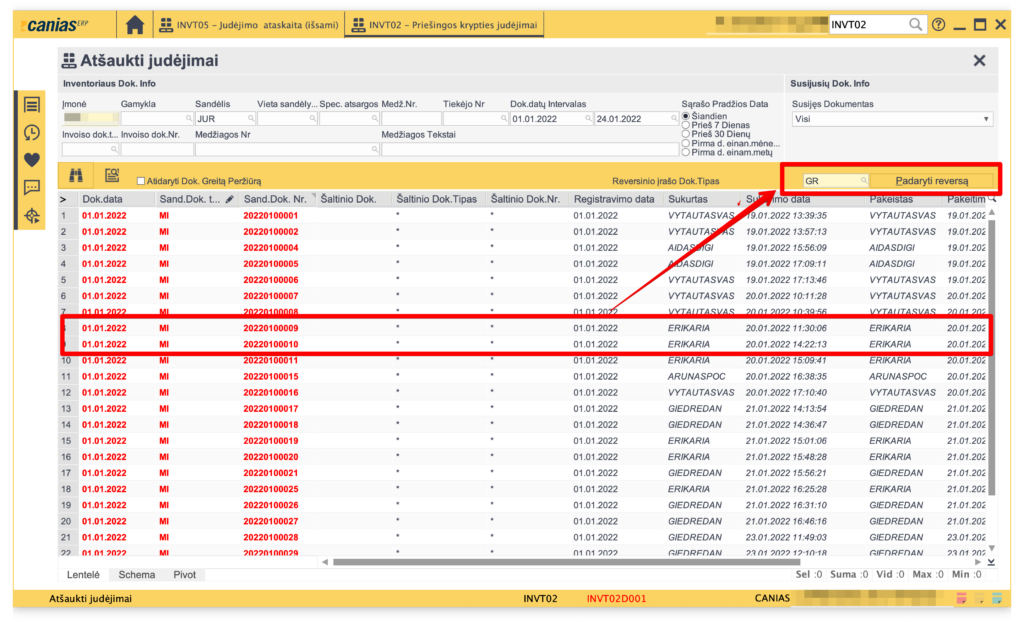The image size is (1024, 622).
Task: Open the history clock icon in sidebar
Action: tap(32, 132)
